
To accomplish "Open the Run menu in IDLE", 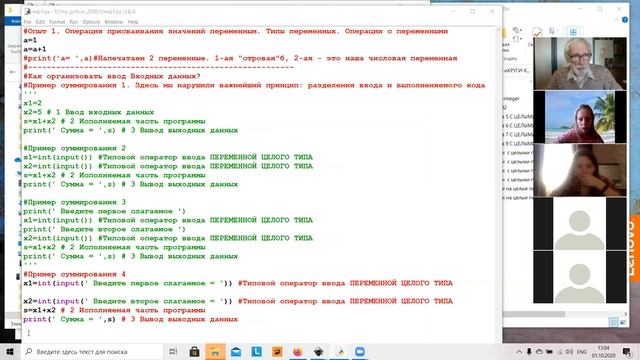I will (73, 22).
